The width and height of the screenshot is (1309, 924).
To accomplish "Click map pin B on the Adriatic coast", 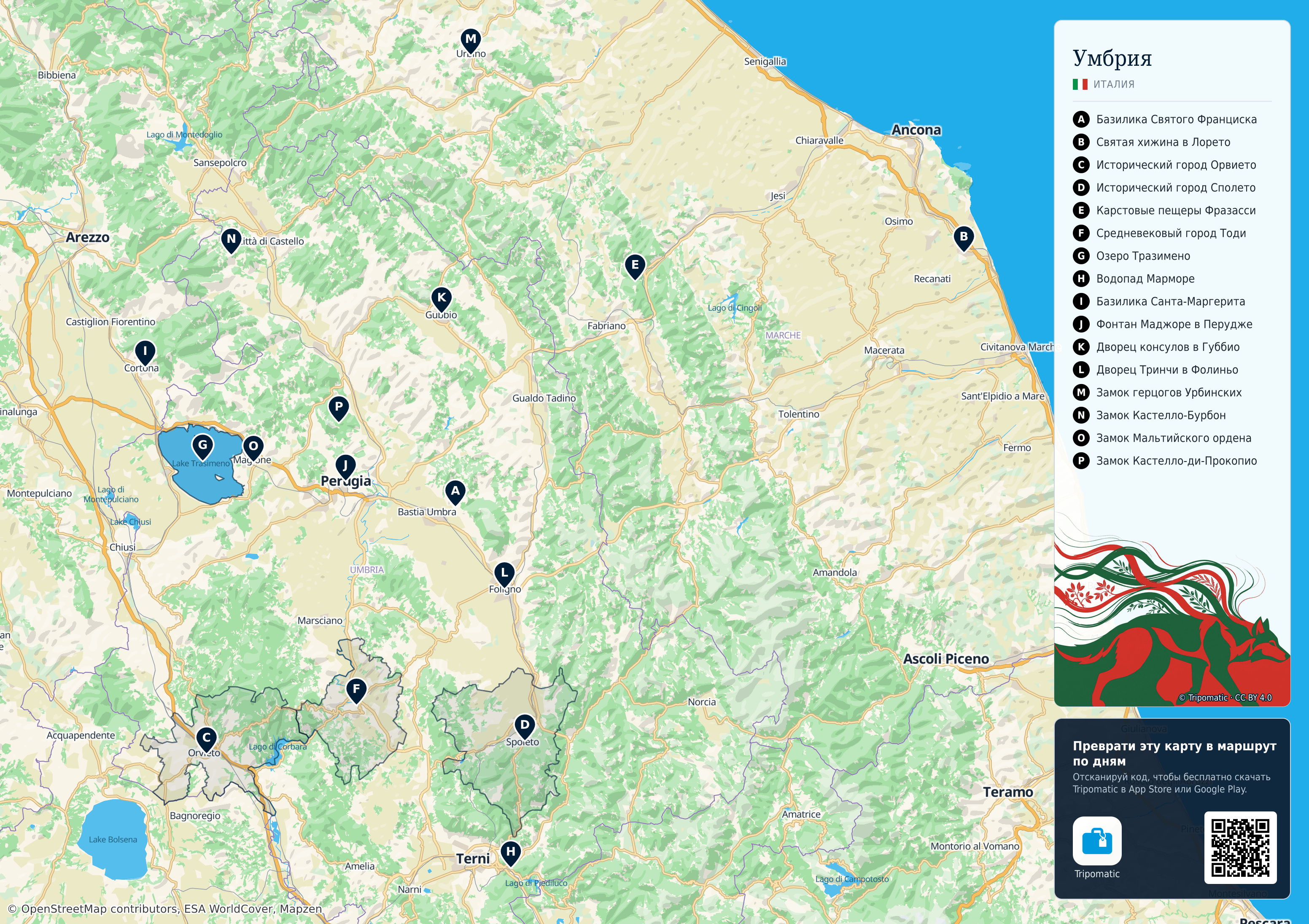I will tap(964, 238).
